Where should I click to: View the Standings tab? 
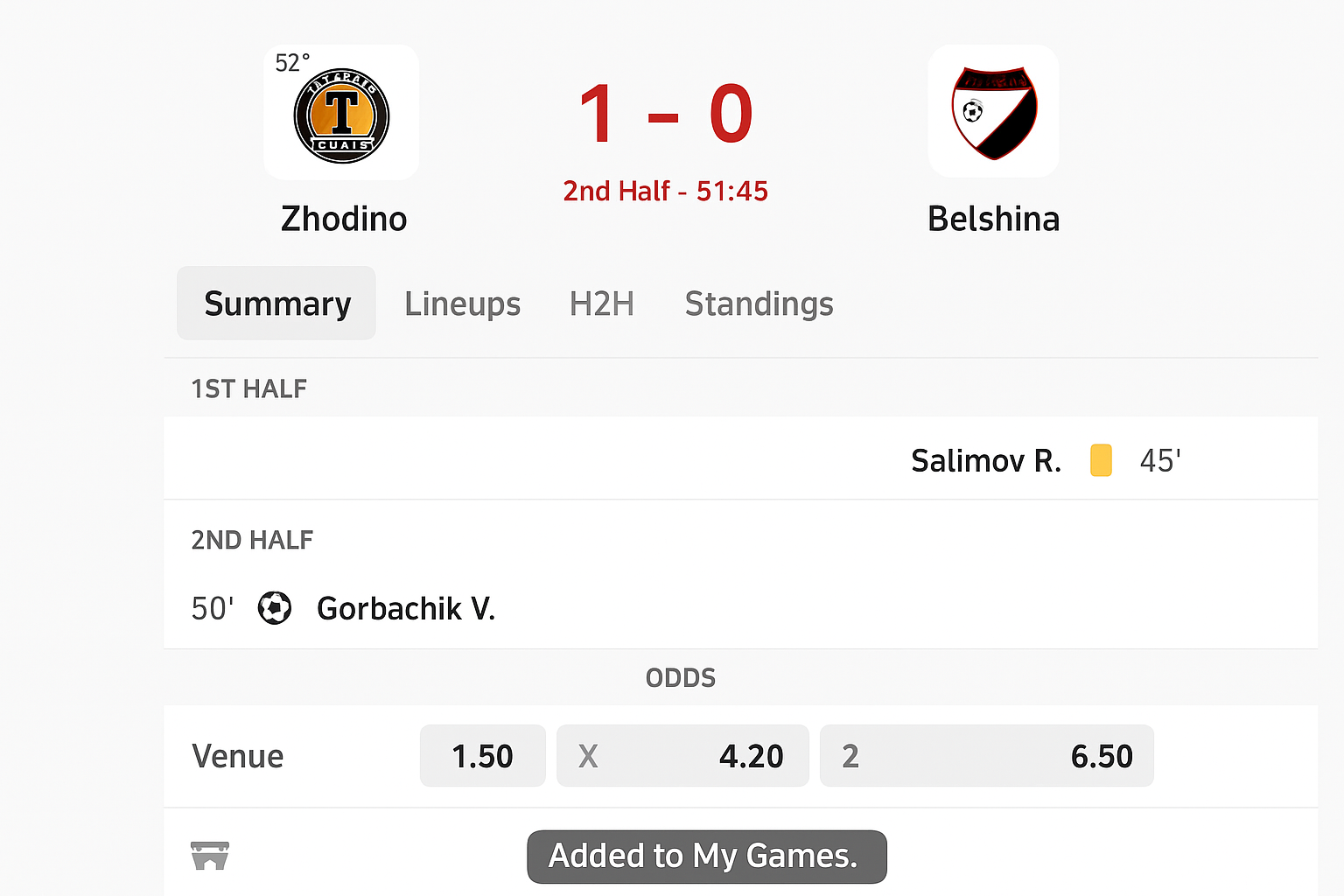pyautogui.click(x=759, y=304)
